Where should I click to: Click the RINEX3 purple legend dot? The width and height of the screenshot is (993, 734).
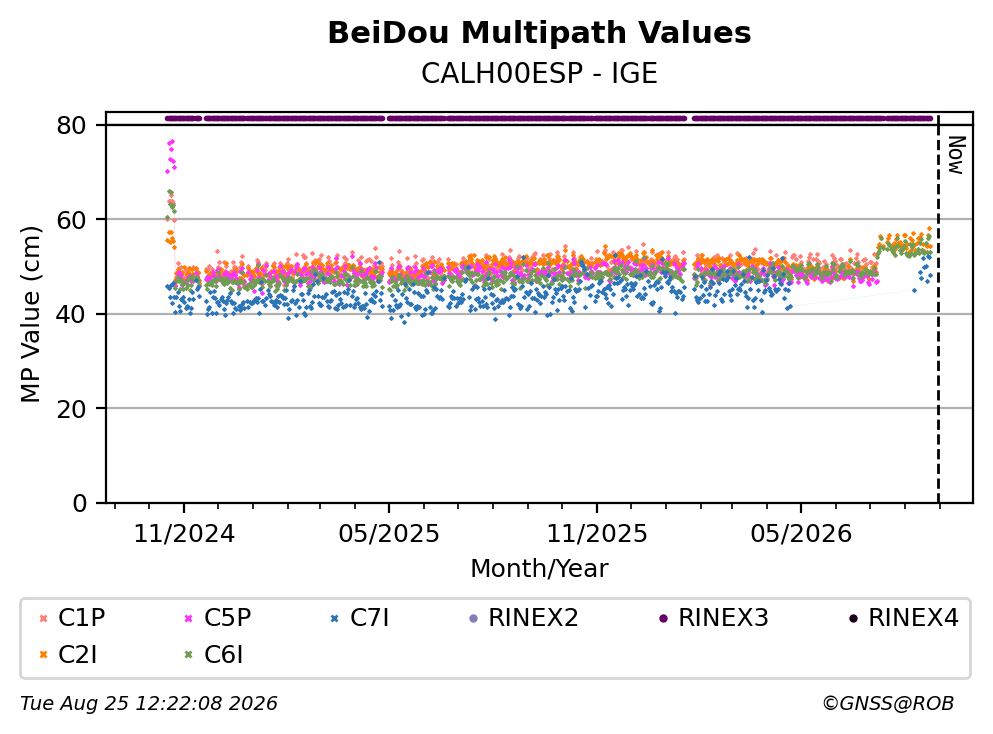coord(663,618)
